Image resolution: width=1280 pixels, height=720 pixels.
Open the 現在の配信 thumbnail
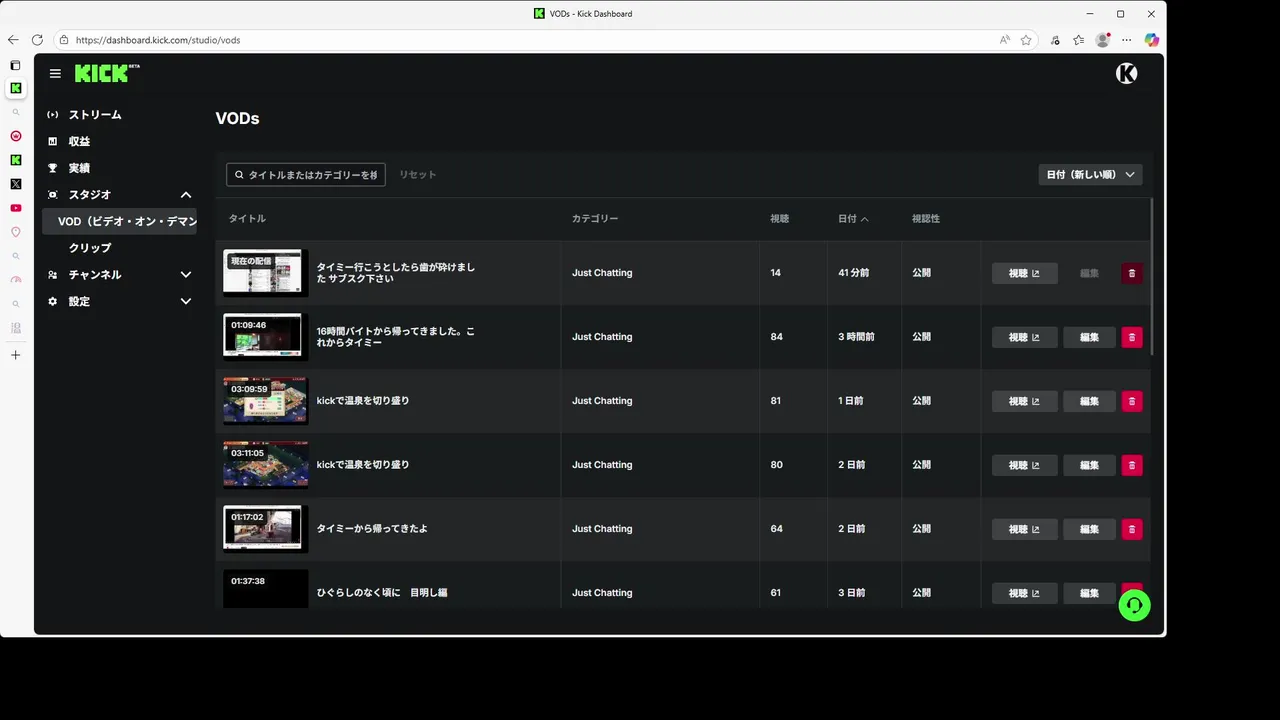[x=265, y=273]
